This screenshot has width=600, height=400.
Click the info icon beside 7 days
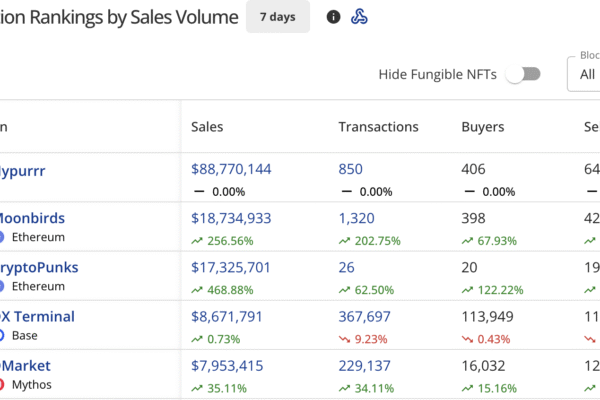[x=334, y=17]
